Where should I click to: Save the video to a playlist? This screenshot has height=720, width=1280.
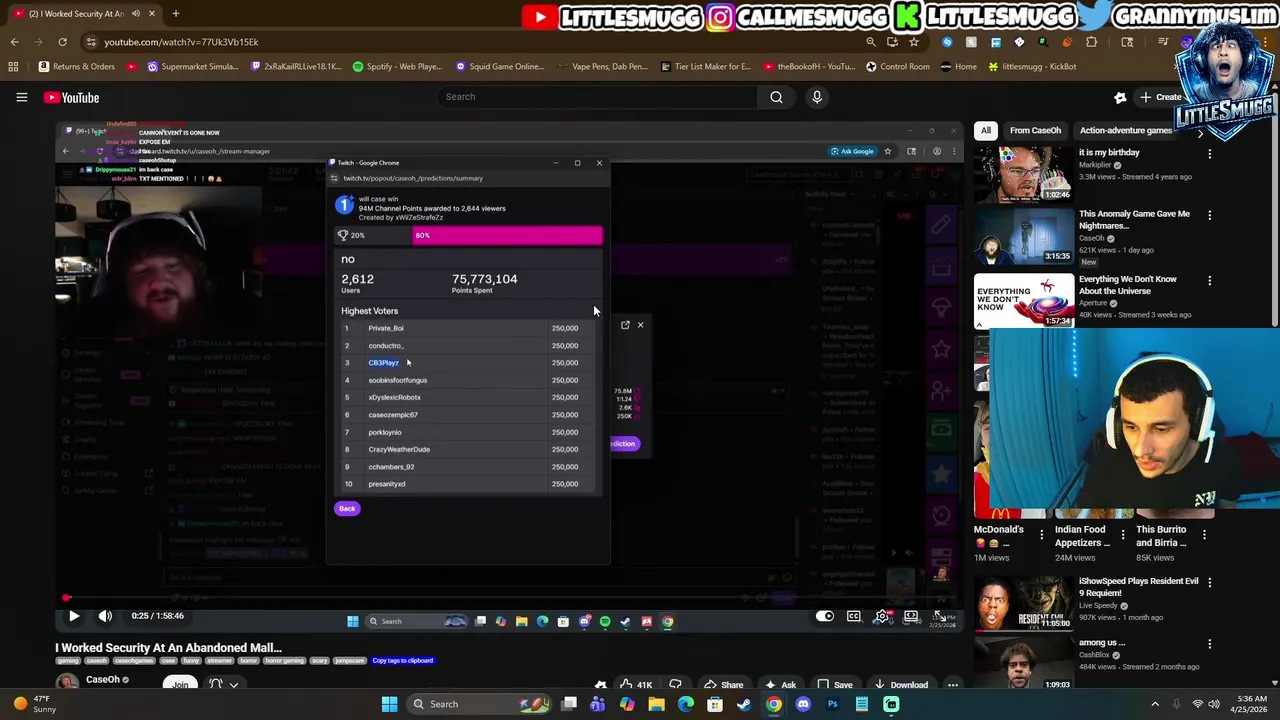834,685
